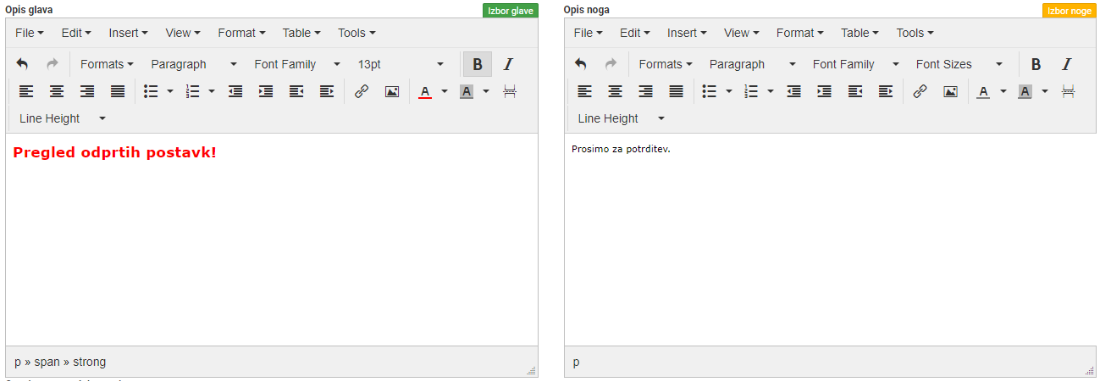1100x381 pixels.
Task: Decrease indent in Opis glava editor
Action: click(x=236, y=91)
